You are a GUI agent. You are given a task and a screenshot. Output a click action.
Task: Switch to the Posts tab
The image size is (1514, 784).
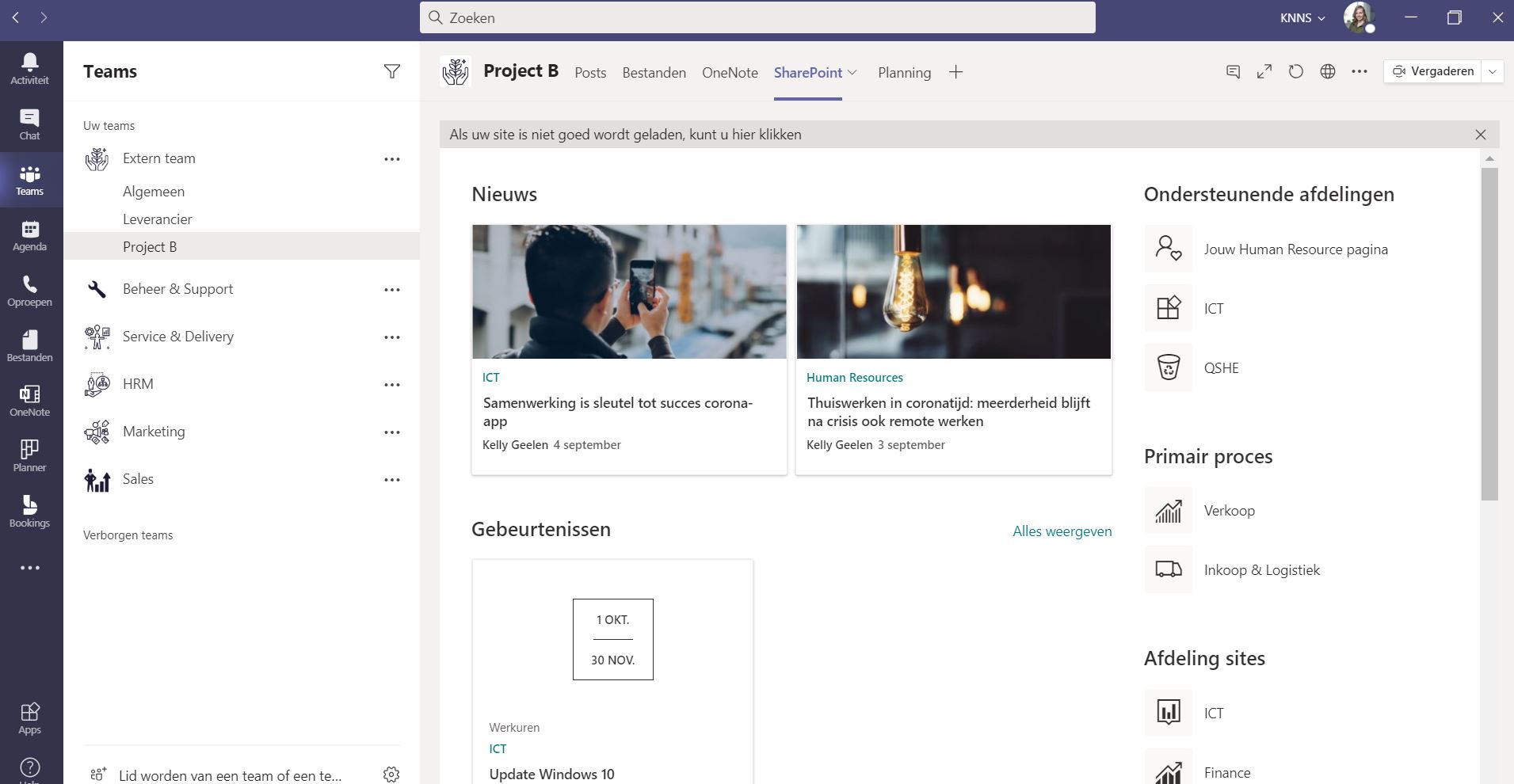589,72
